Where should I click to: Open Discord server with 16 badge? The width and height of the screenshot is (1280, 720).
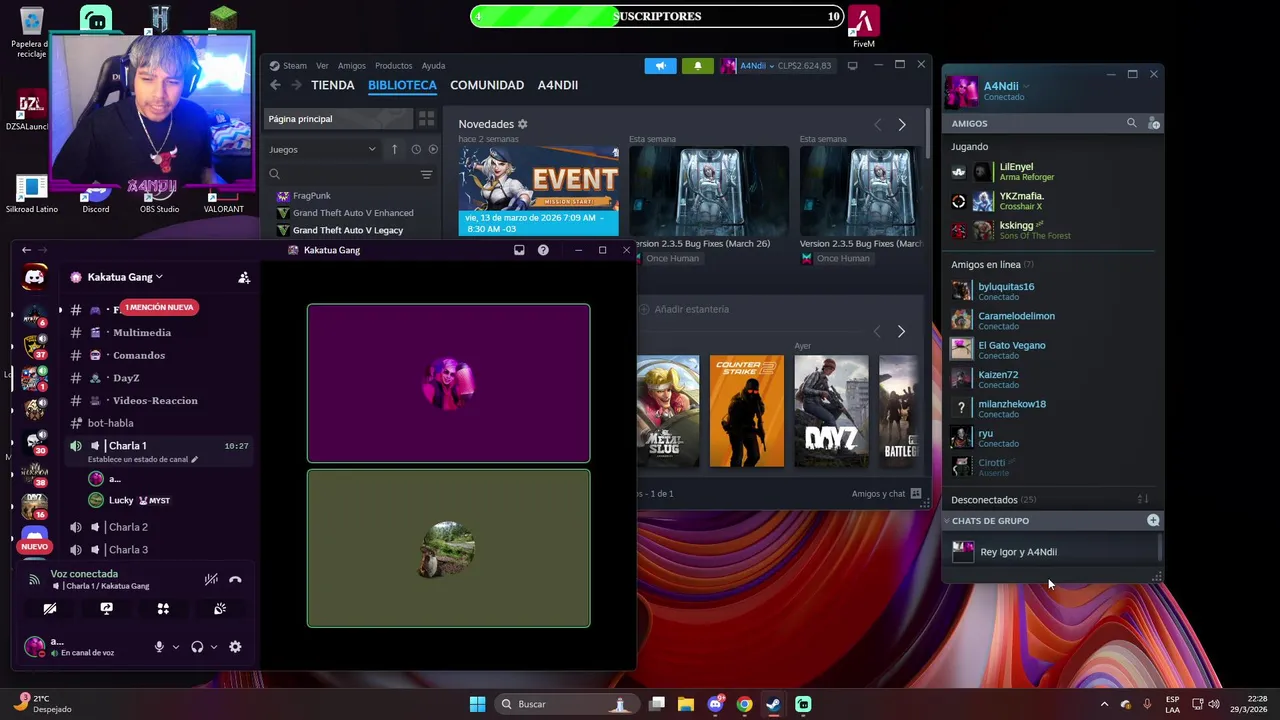pos(35,505)
